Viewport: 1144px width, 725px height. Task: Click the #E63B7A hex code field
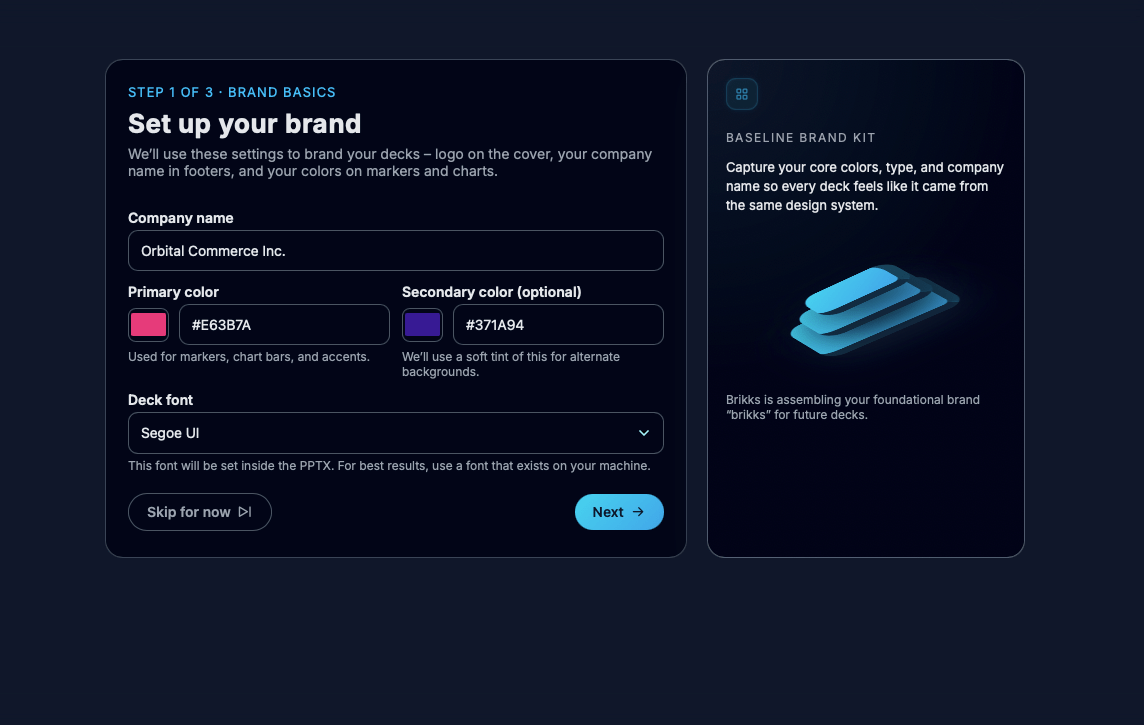(284, 324)
